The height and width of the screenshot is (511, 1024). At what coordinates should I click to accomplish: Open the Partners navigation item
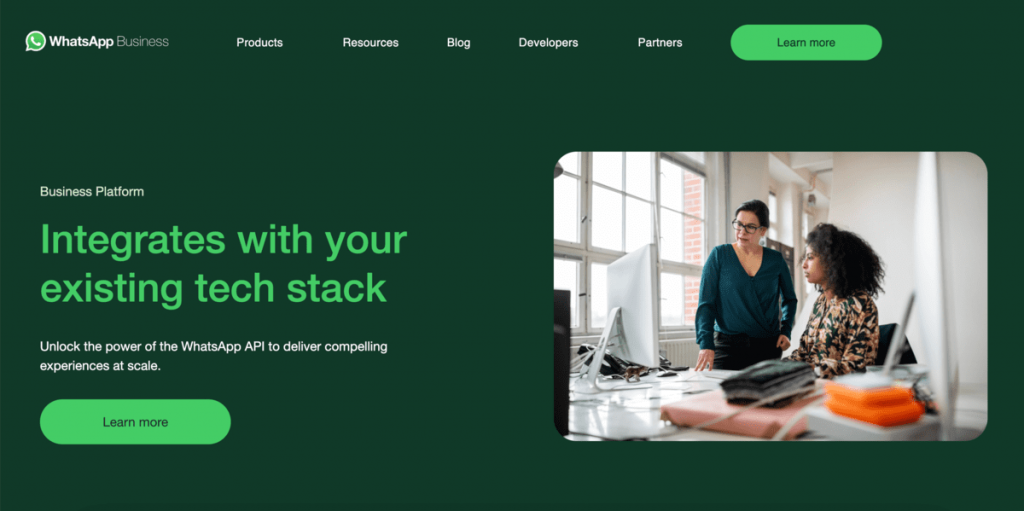(660, 42)
